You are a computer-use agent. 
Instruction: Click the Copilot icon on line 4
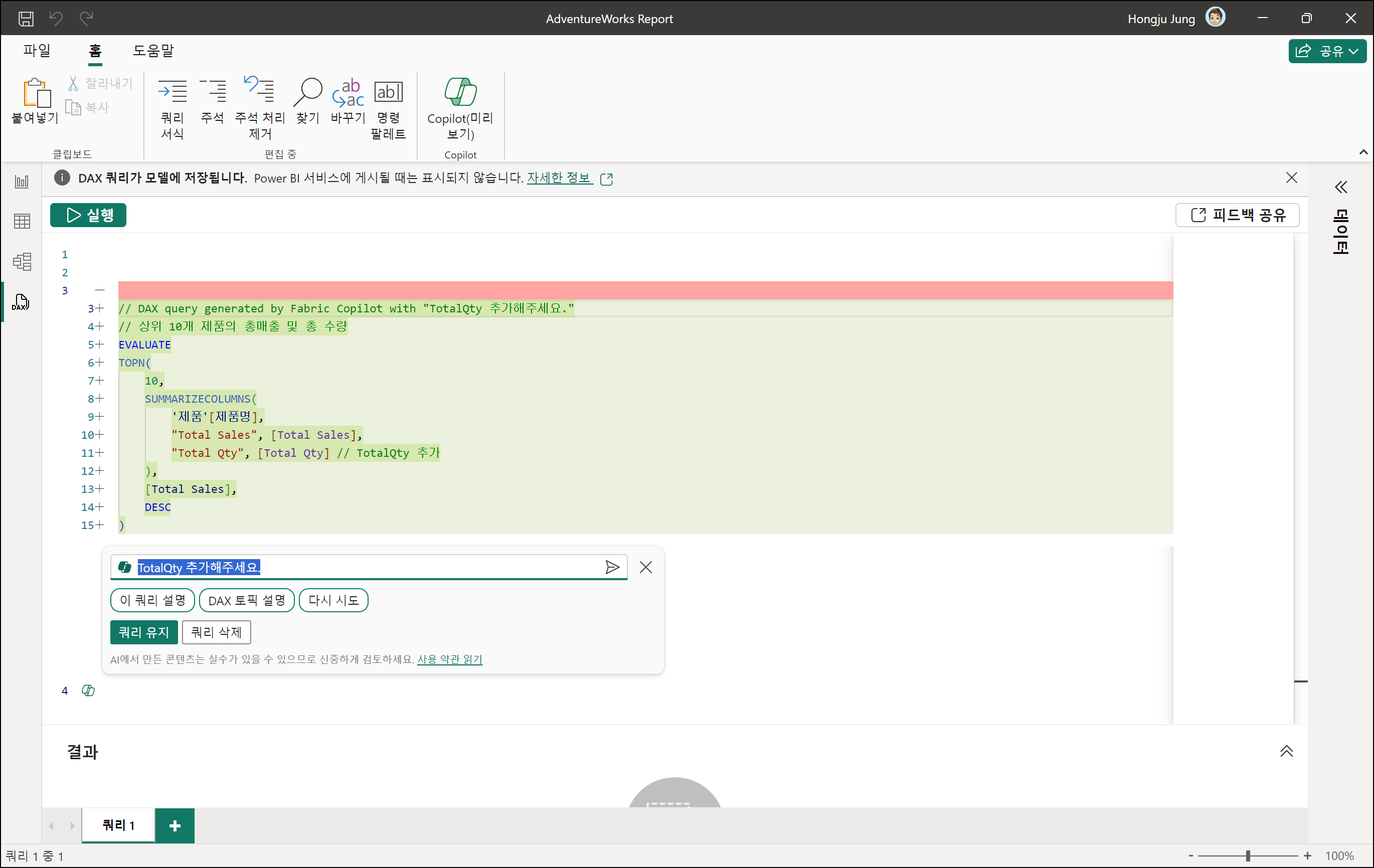point(88,690)
